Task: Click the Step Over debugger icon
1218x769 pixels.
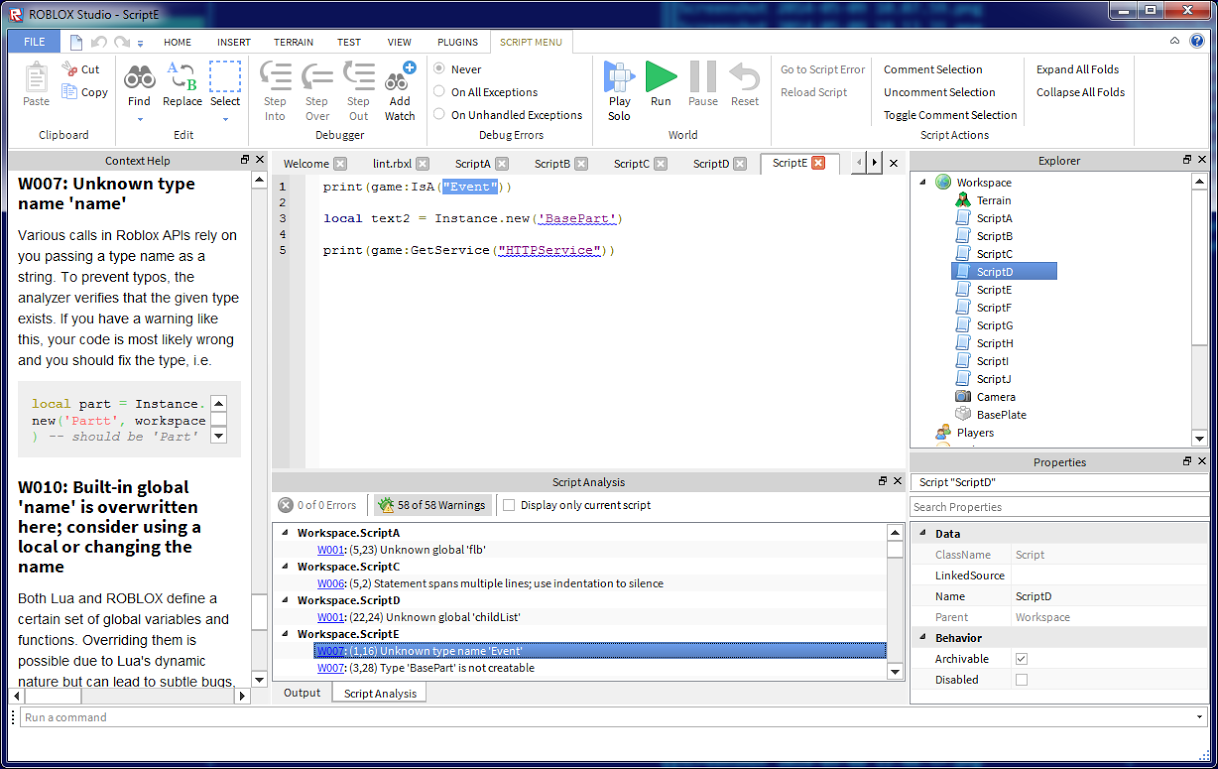Action: [x=317, y=77]
